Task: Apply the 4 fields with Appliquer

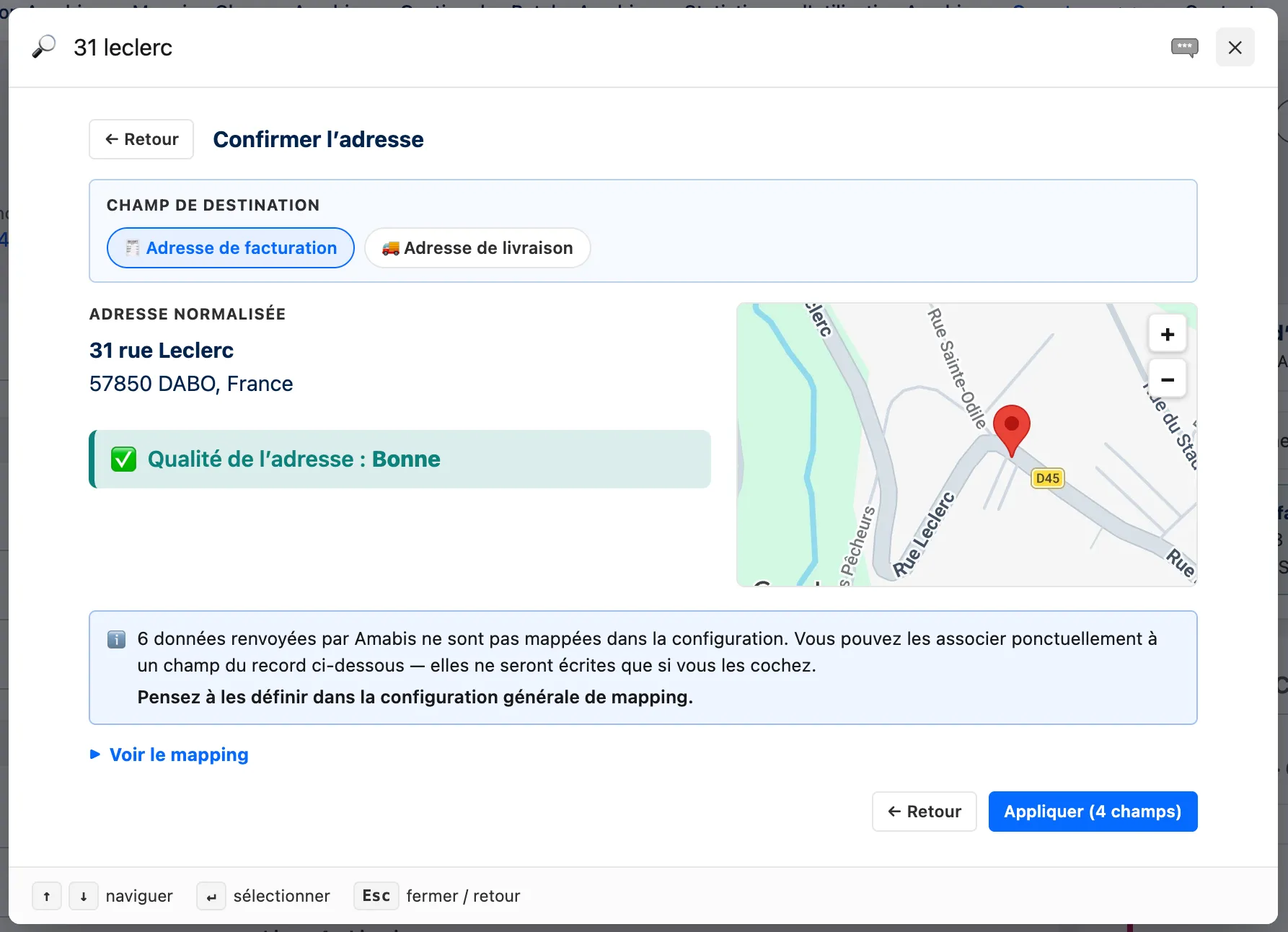Action: 1093,812
